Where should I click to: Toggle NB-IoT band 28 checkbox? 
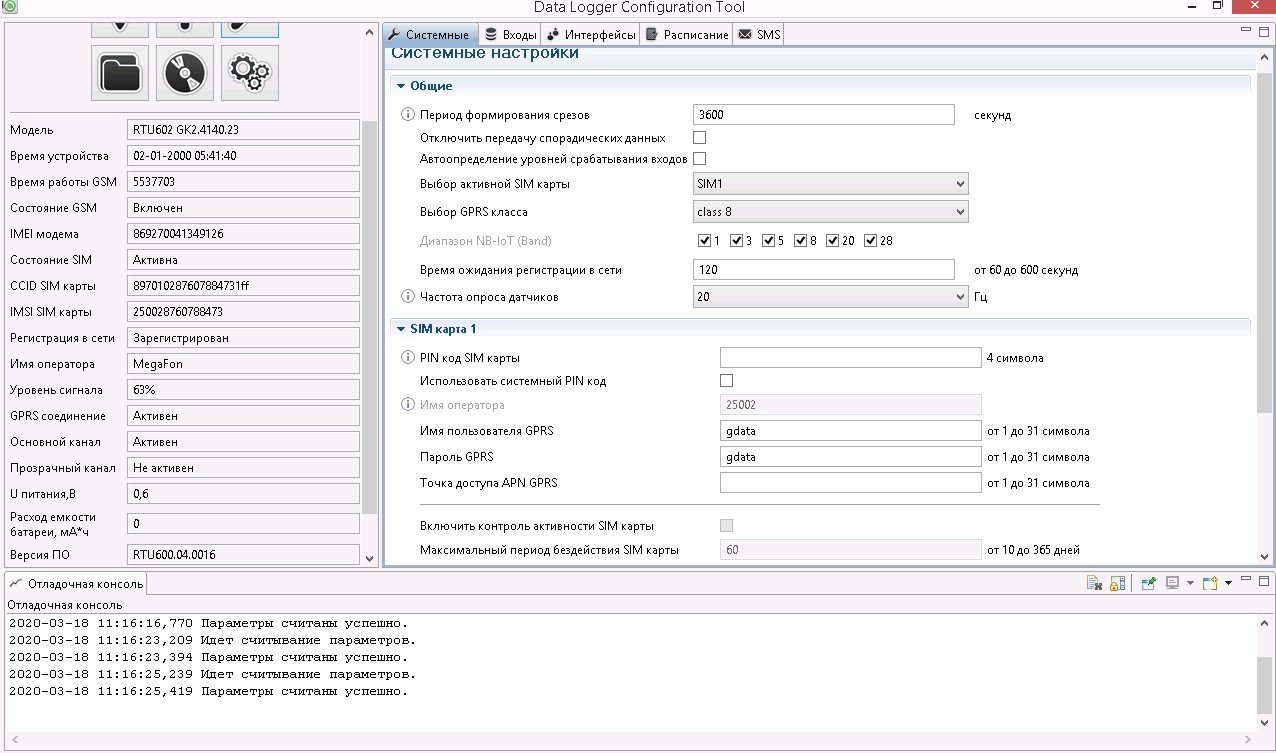[871, 241]
